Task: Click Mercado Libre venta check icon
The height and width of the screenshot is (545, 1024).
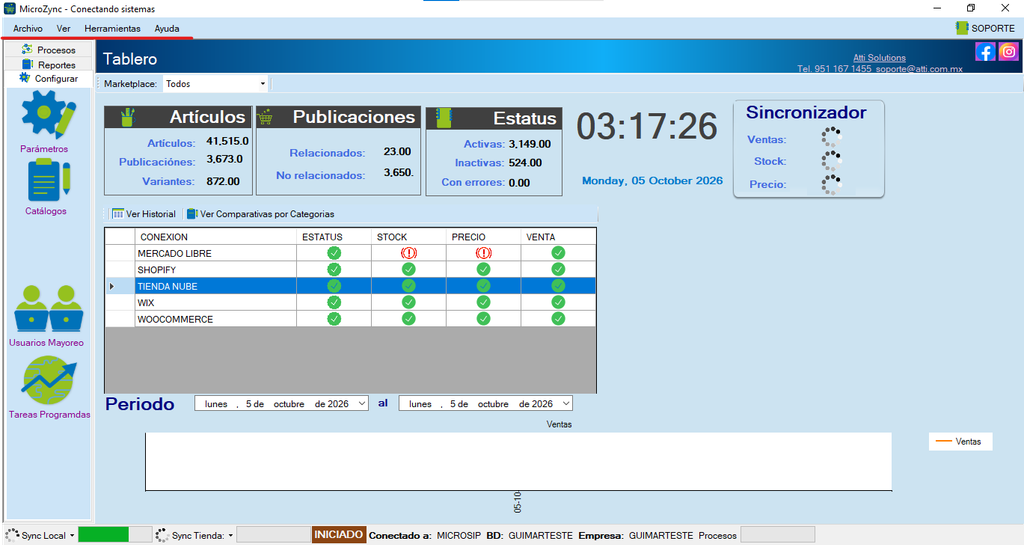Action: click(x=558, y=253)
